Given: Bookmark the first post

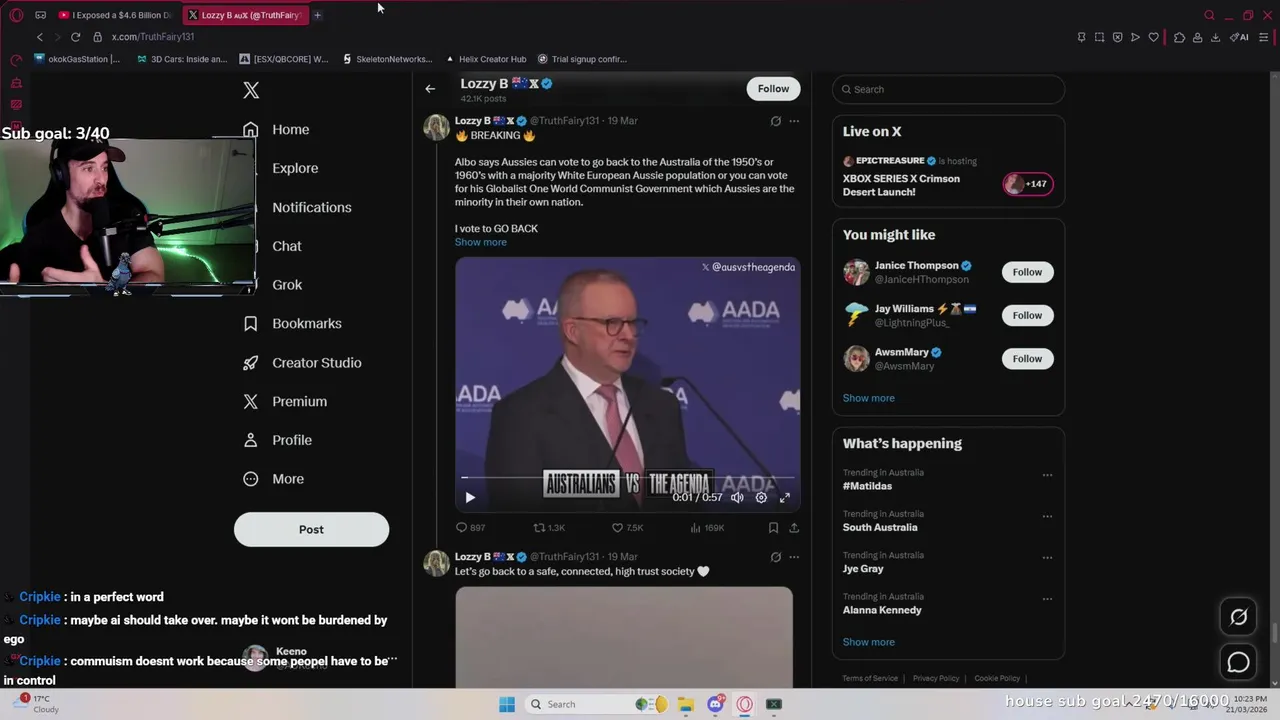Looking at the screenshot, I should click(773, 527).
